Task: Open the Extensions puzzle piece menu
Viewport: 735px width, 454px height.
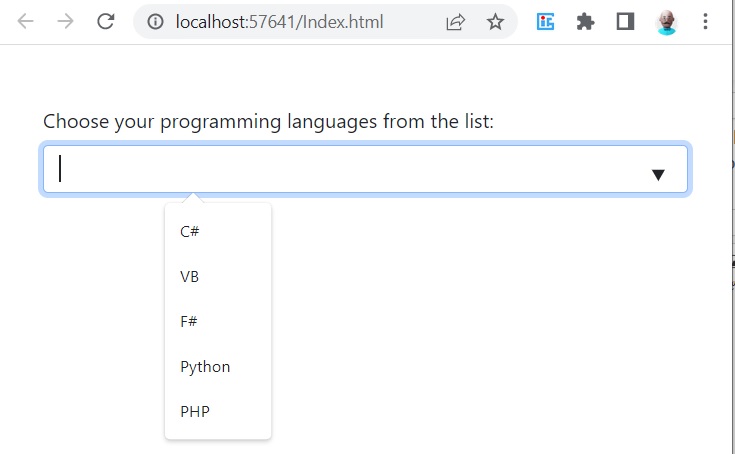Action: pos(585,22)
